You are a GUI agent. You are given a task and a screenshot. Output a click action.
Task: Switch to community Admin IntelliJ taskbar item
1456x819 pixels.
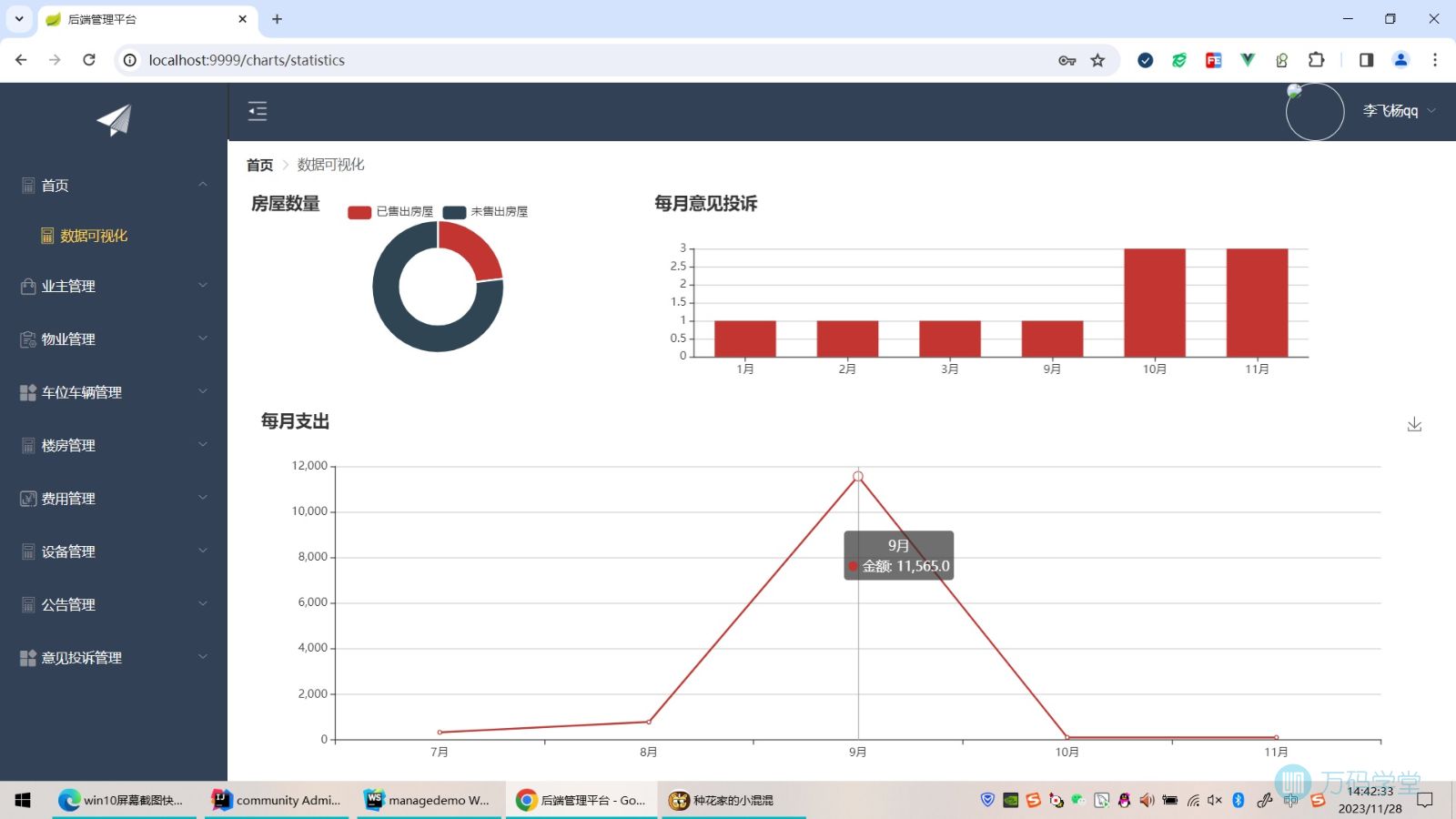[277, 800]
